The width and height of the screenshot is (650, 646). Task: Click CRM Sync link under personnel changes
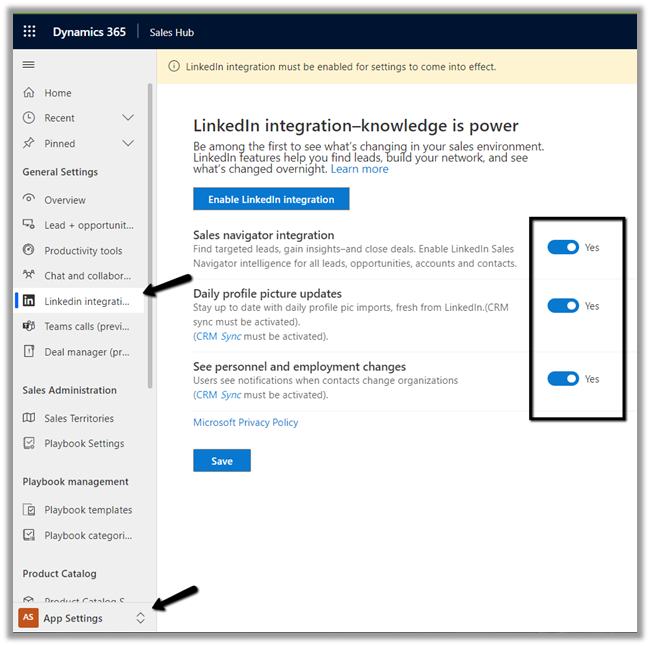[x=218, y=395]
